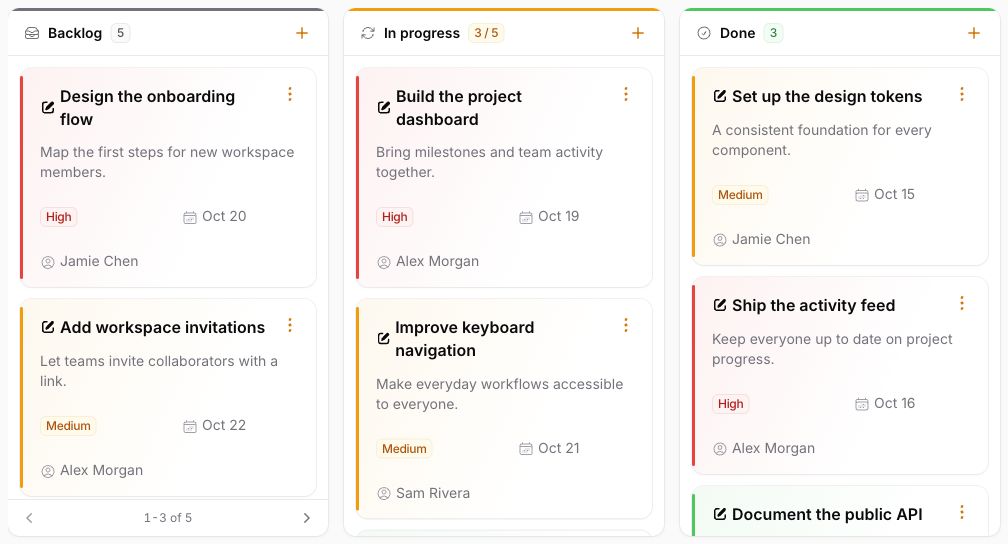Click the In progress sync icon
The height and width of the screenshot is (544, 1008).
(x=368, y=33)
